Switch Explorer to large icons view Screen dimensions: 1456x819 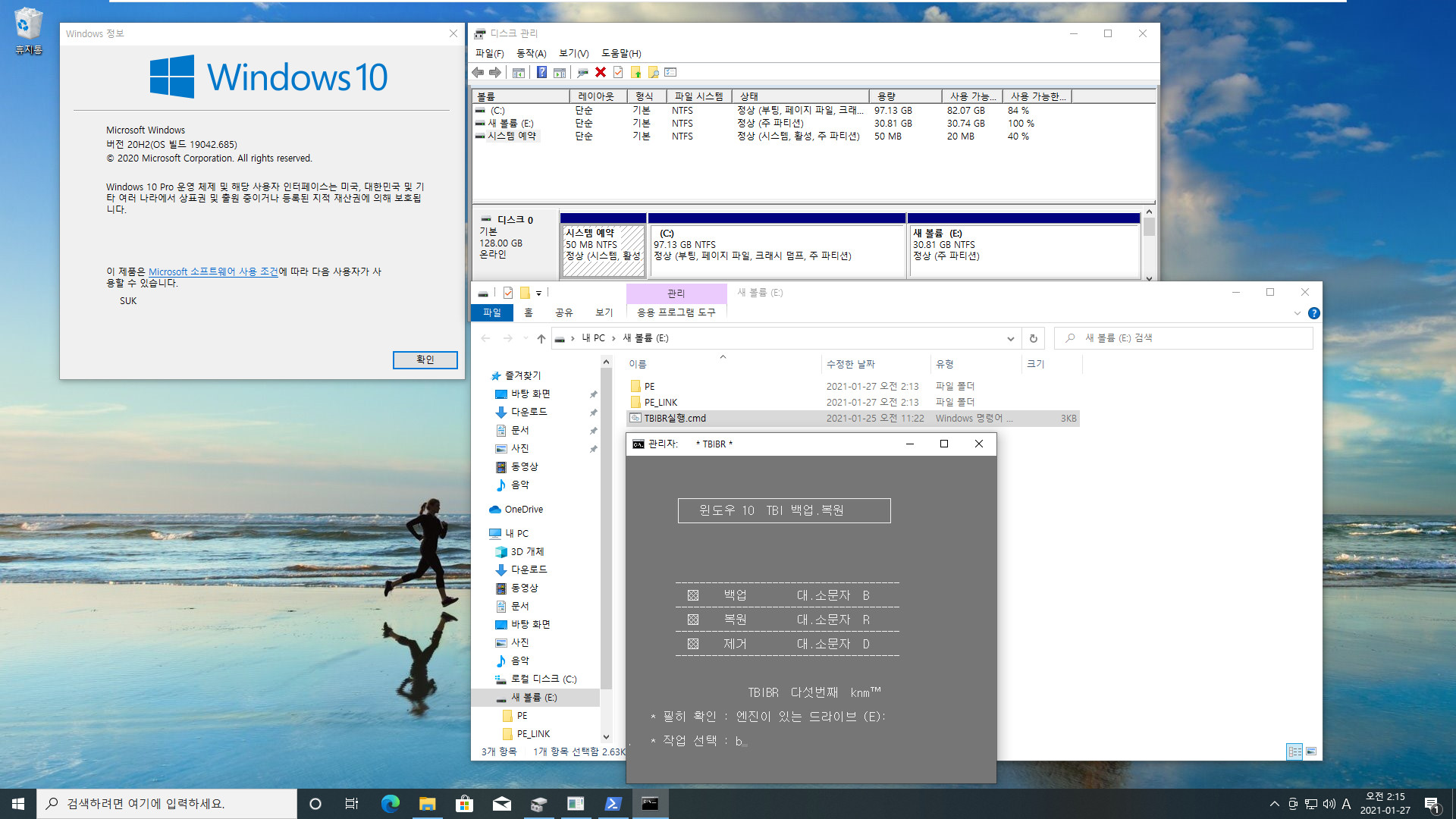(1310, 752)
